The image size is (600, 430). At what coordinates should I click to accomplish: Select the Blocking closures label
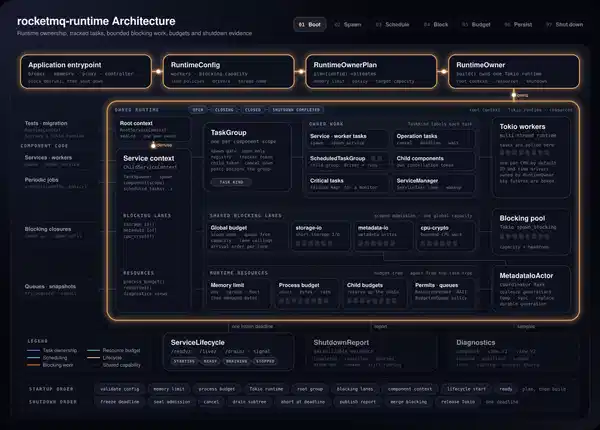point(48,229)
